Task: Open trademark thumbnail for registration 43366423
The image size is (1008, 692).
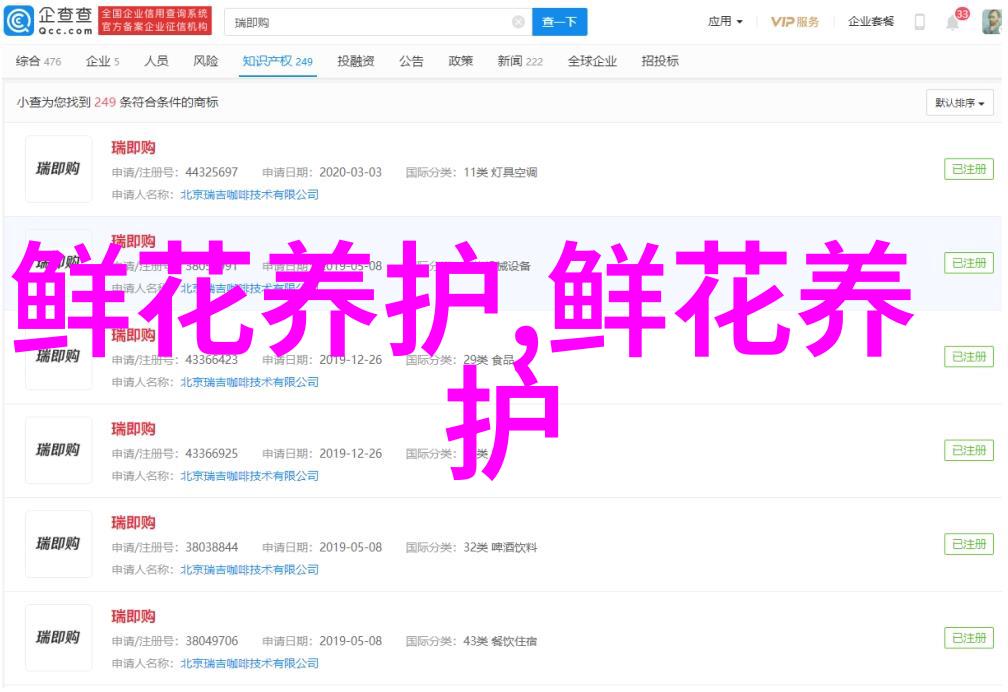Action: click(58, 357)
